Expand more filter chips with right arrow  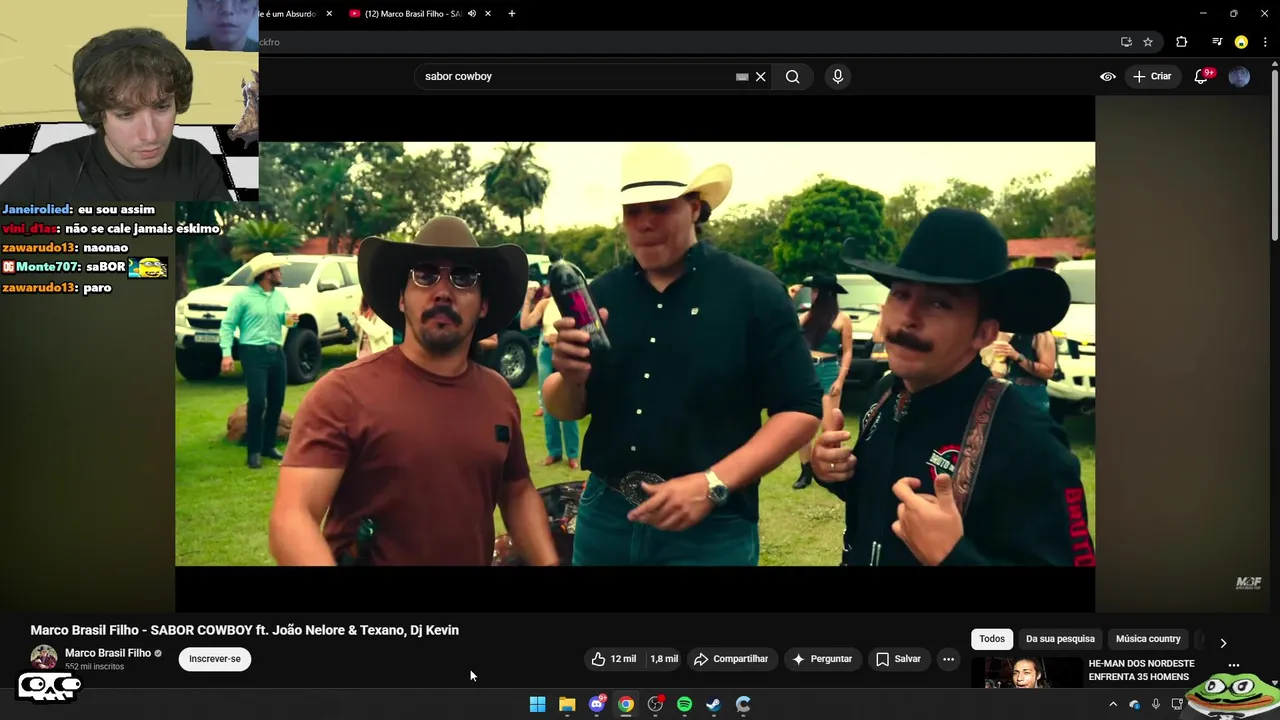pos(1223,643)
